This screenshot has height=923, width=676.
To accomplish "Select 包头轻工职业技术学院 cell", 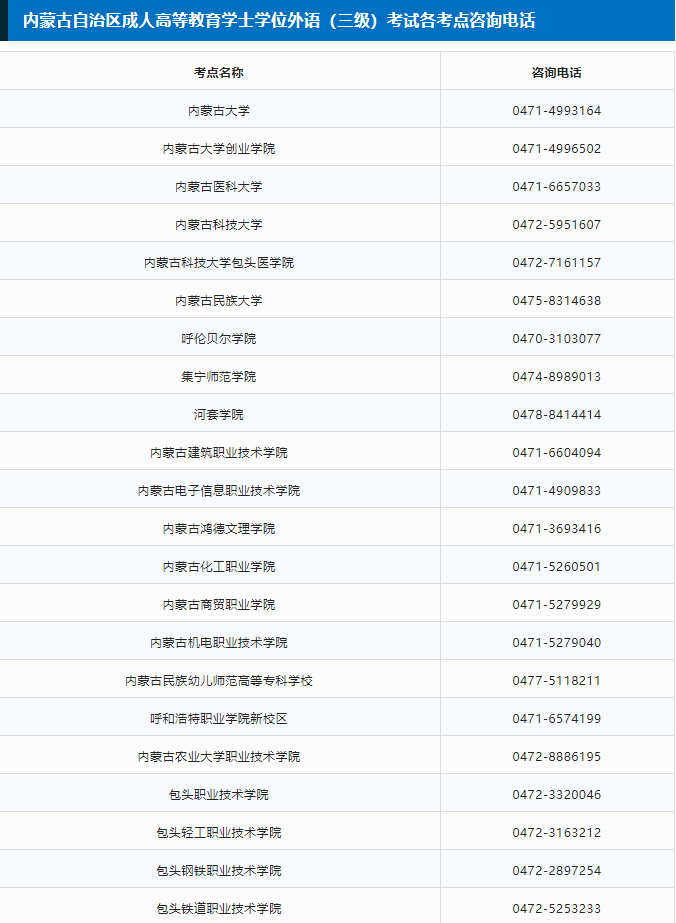I will pyautogui.click(x=219, y=832).
